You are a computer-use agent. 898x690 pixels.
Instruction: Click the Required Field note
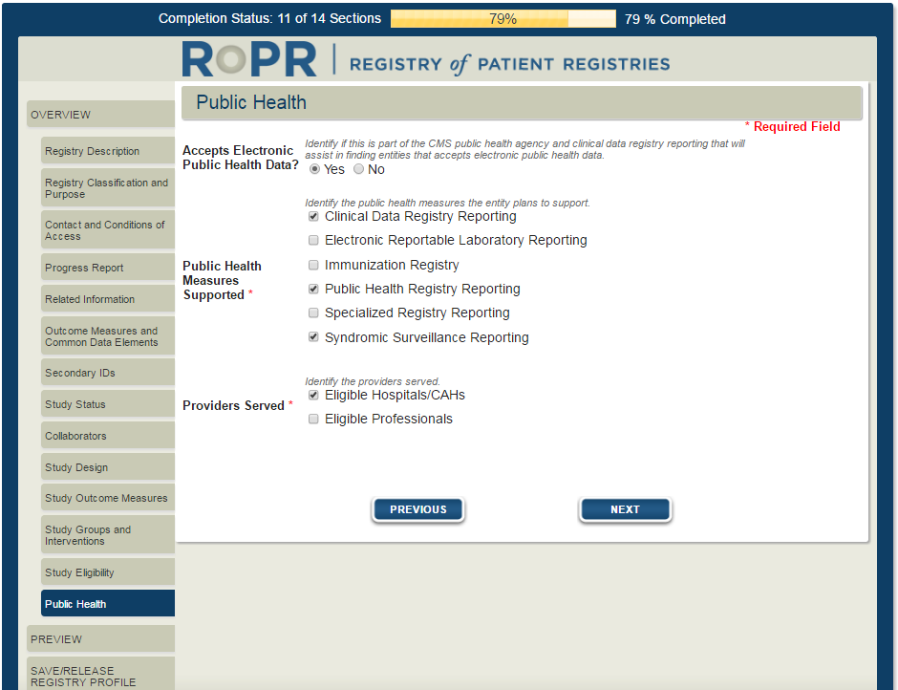(793, 127)
